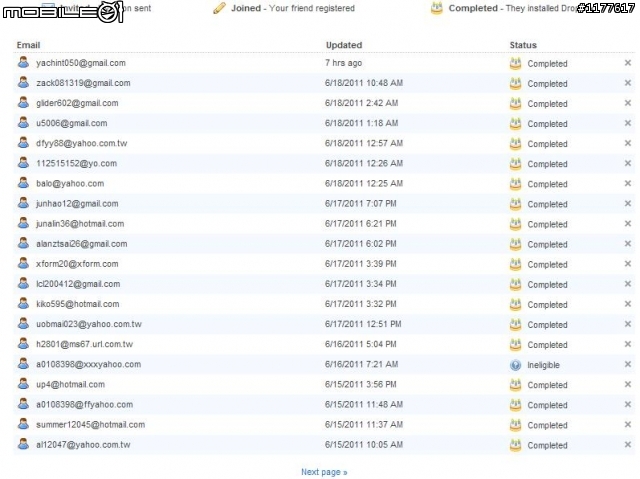This screenshot has height=479, width=640.
Task: Click the Ineligible question-mark status icon
Action: point(516,365)
